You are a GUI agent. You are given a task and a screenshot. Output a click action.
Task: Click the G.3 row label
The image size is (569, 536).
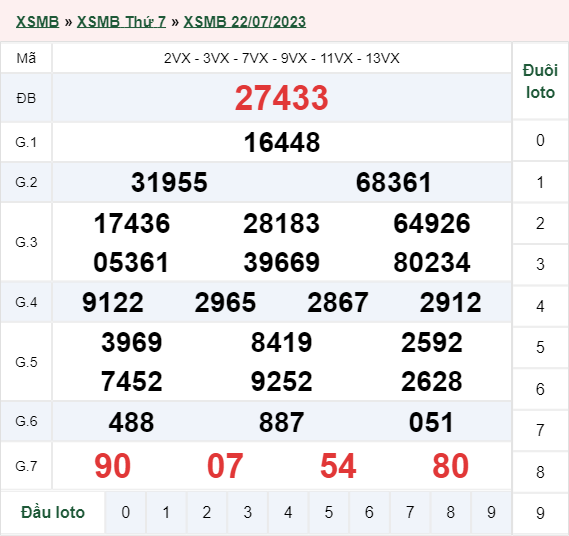(x=26, y=242)
